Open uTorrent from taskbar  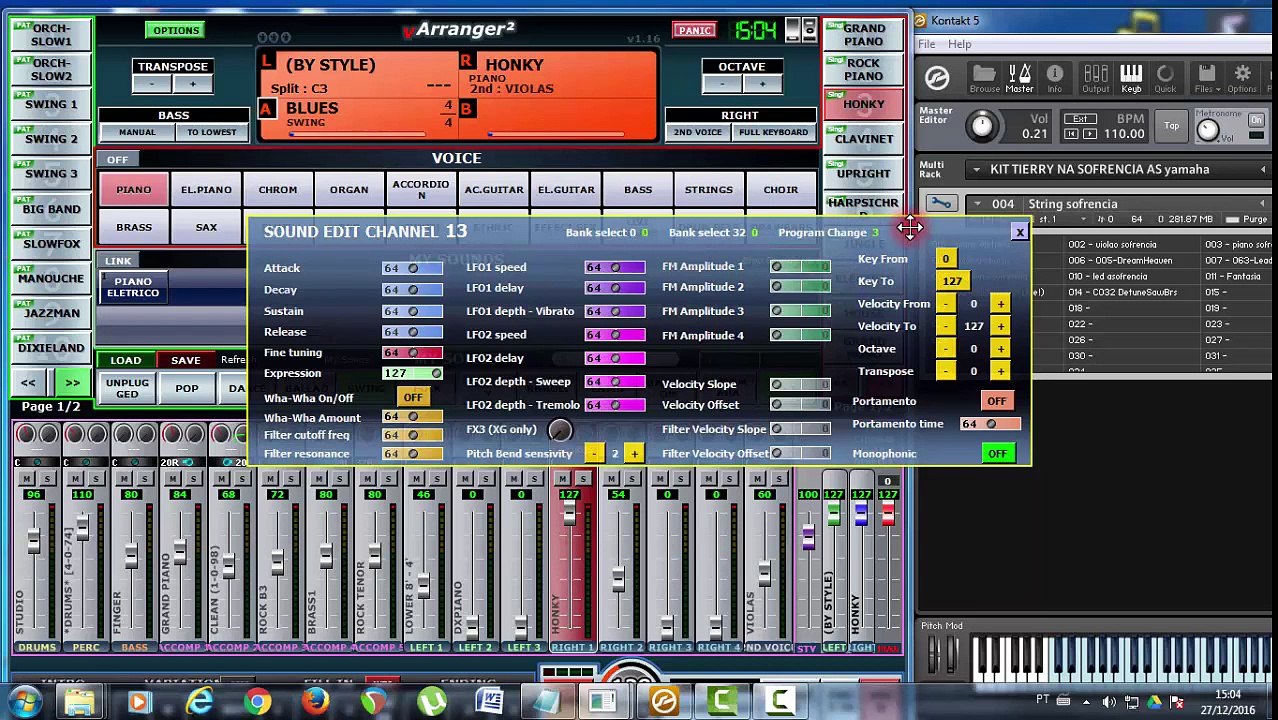[431, 701]
